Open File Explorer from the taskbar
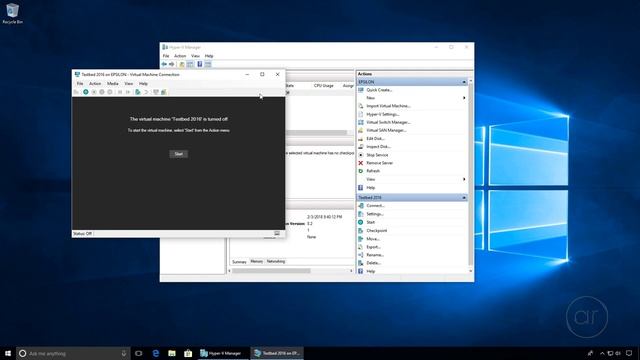Image resolution: width=640 pixels, height=360 pixels. pyautogui.click(x=172, y=353)
